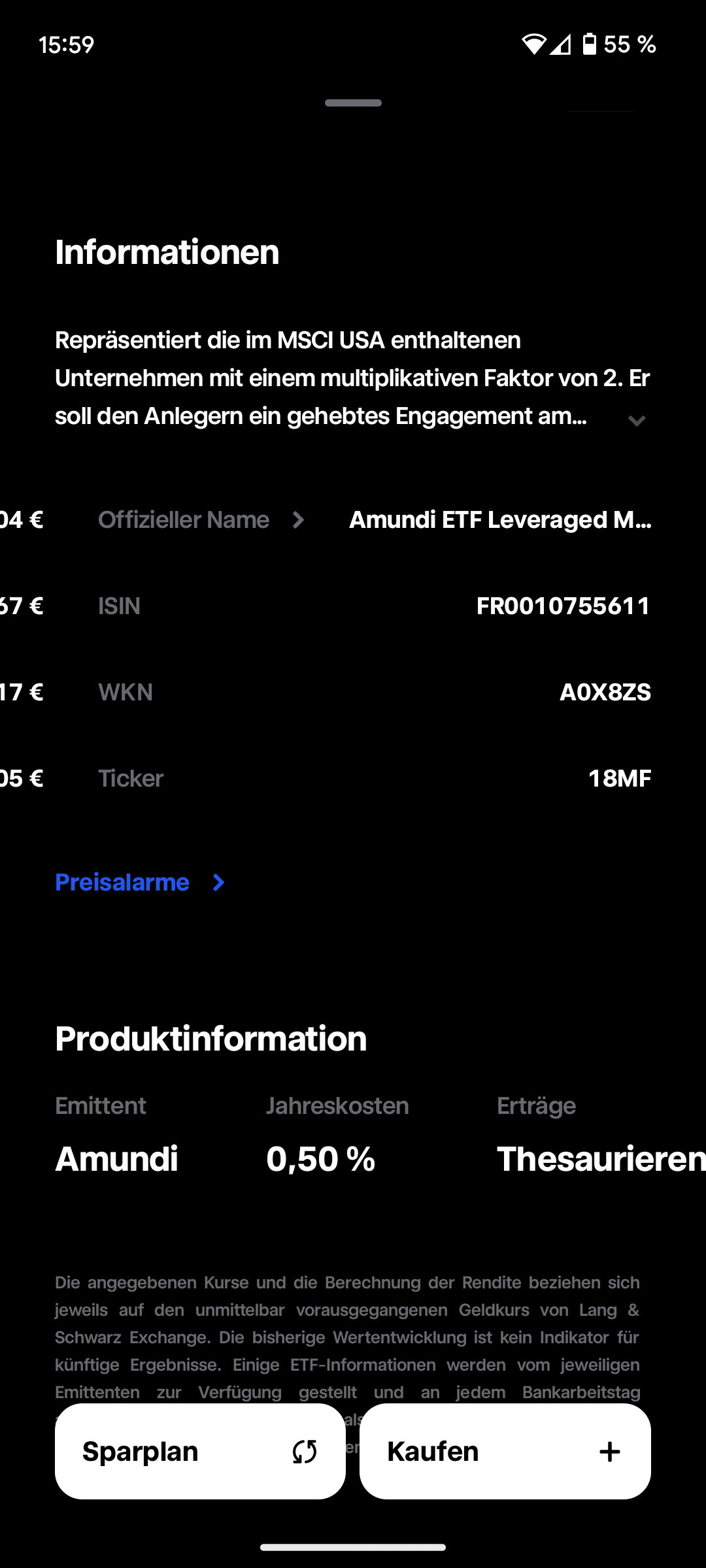The width and height of the screenshot is (706, 1568).
Task: Tap the sheet drag handle at top
Action: [x=353, y=103]
